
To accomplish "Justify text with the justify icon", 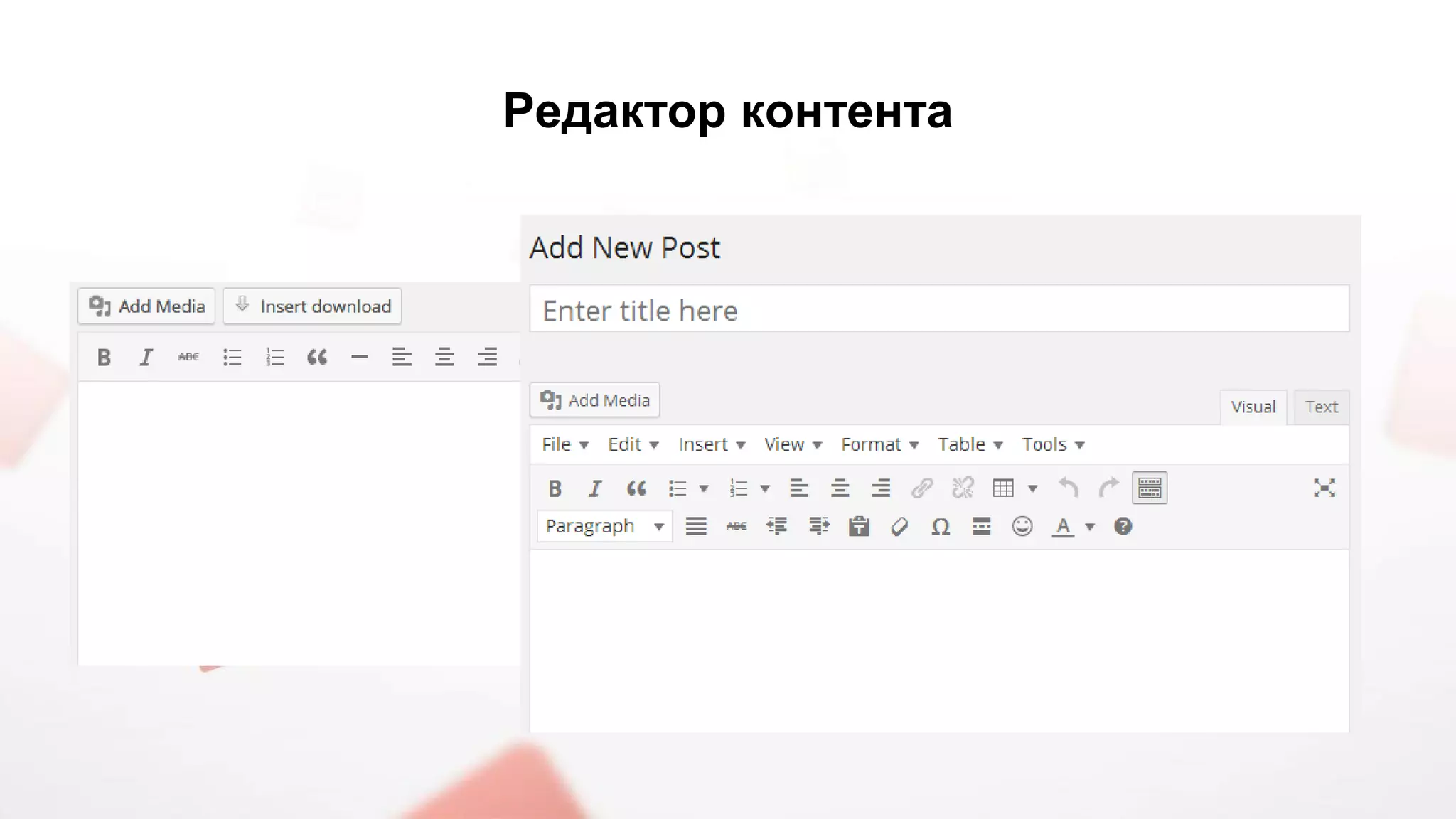I will coord(696,527).
